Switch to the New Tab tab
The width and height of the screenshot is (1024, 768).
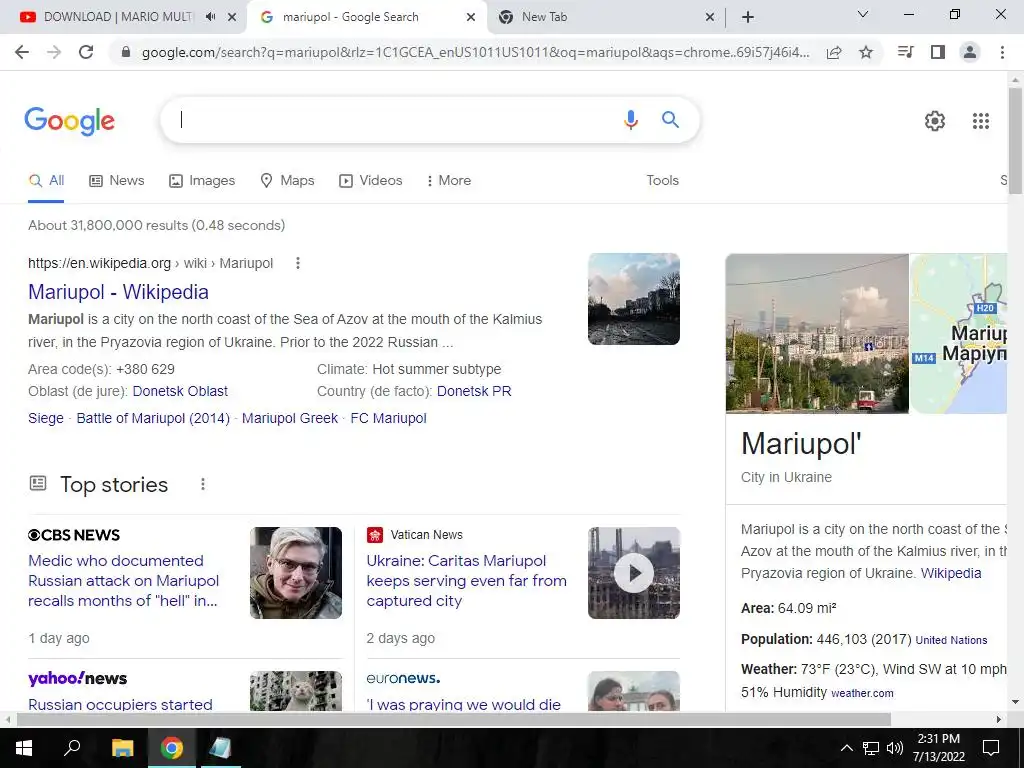tap(544, 17)
